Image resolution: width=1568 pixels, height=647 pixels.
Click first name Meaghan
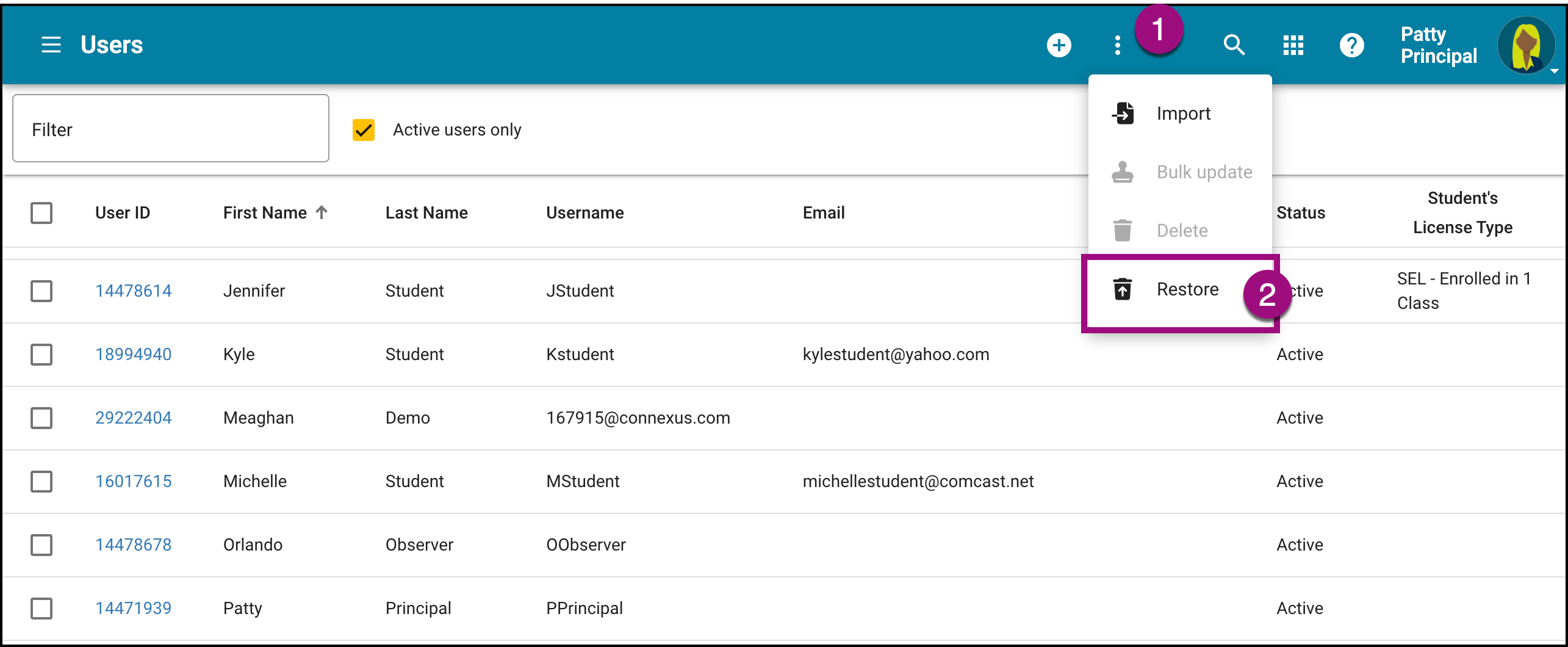(259, 418)
